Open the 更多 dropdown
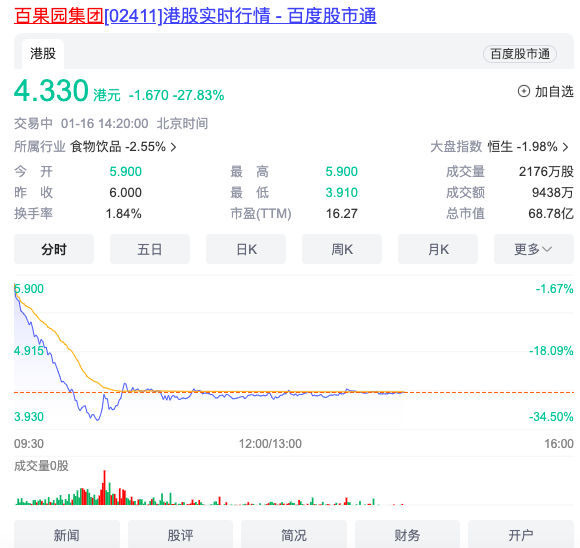Image resolution: width=580 pixels, height=548 pixels. (534, 249)
